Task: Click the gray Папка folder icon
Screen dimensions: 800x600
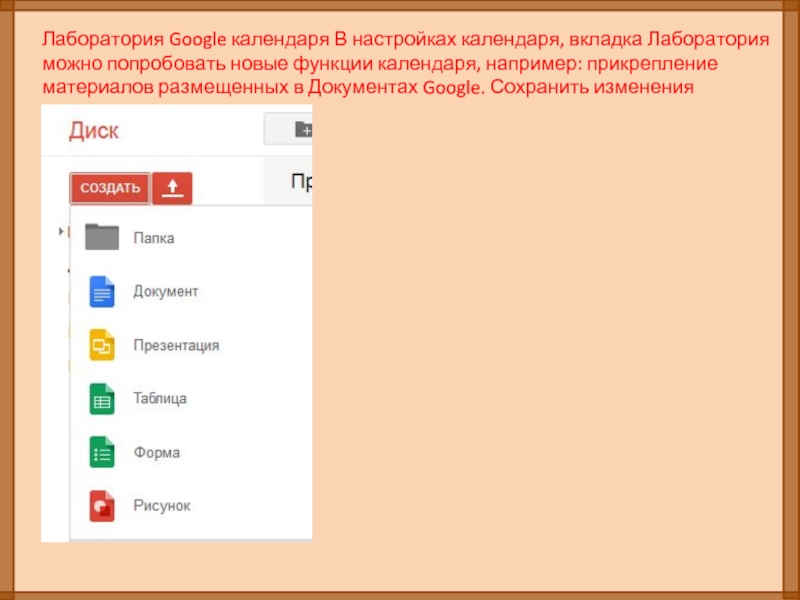Action: click(x=102, y=237)
